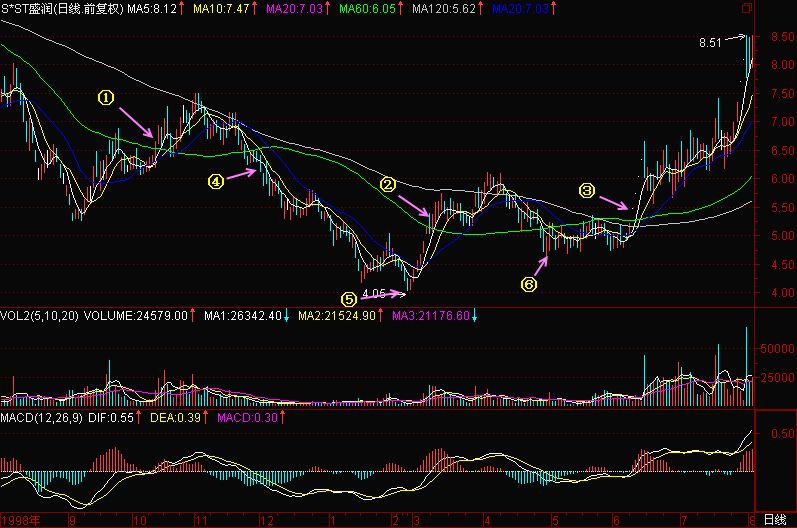Click the circled number 6 annotation marker
This screenshot has height=528, width=797.
click(x=529, y=284)
